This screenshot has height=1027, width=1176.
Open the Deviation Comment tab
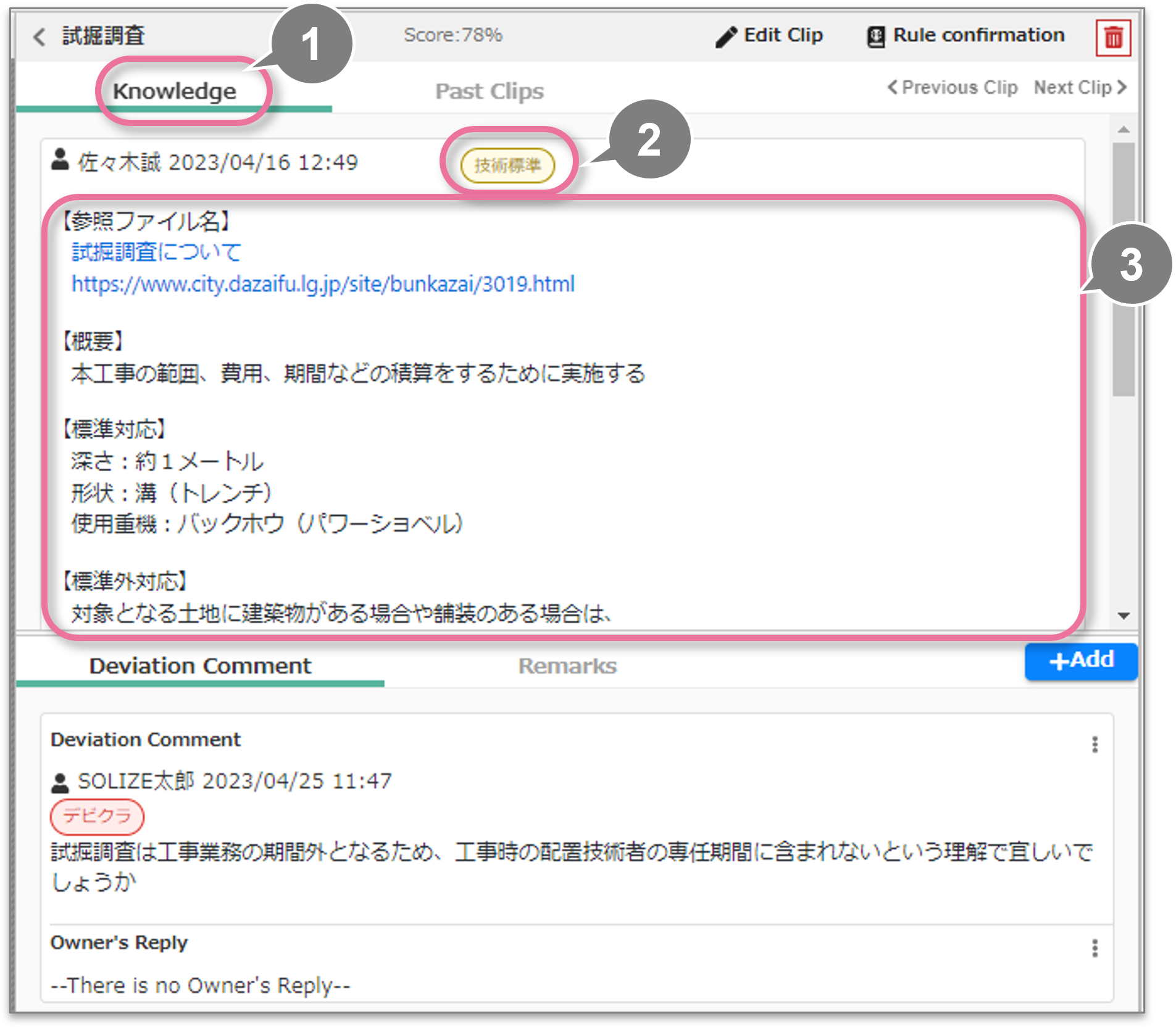(200, 666)
